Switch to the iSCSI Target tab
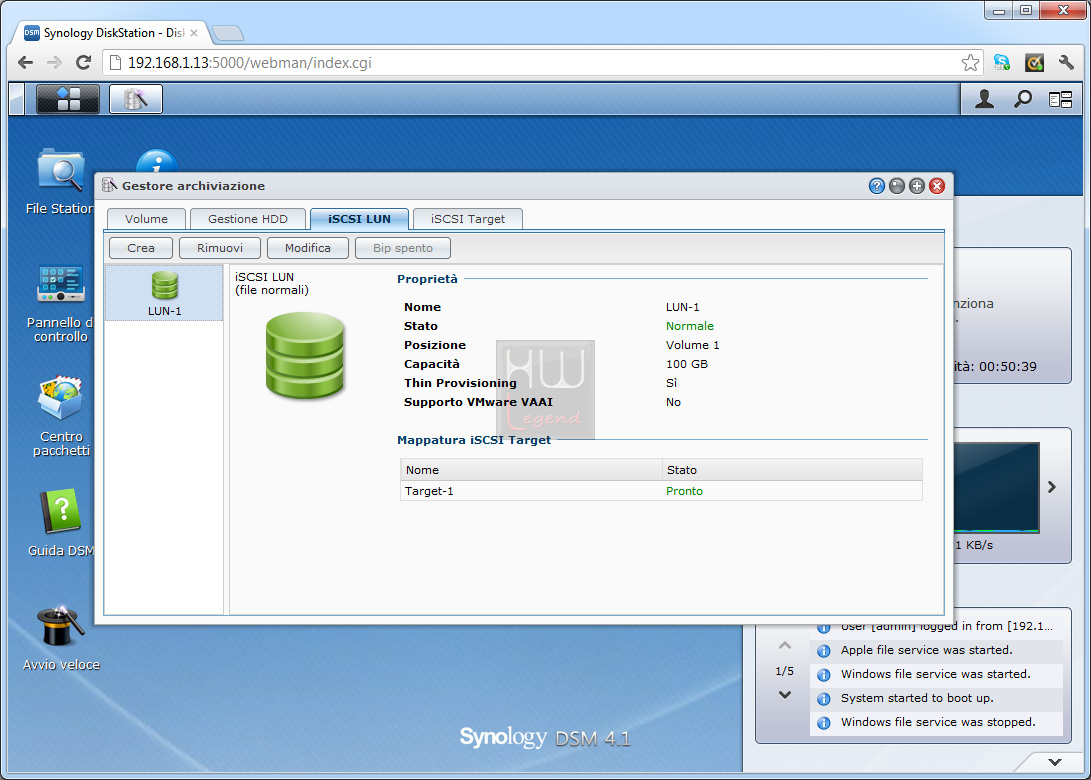Image resolution: width=1091 pixels, height=780 pixels. click(468, 218)
